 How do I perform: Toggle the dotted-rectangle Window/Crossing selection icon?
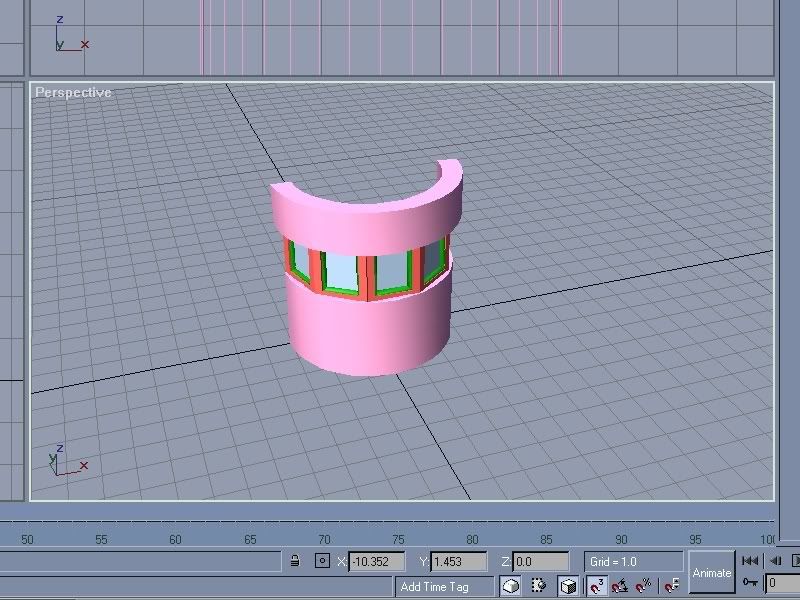(539, 586)
